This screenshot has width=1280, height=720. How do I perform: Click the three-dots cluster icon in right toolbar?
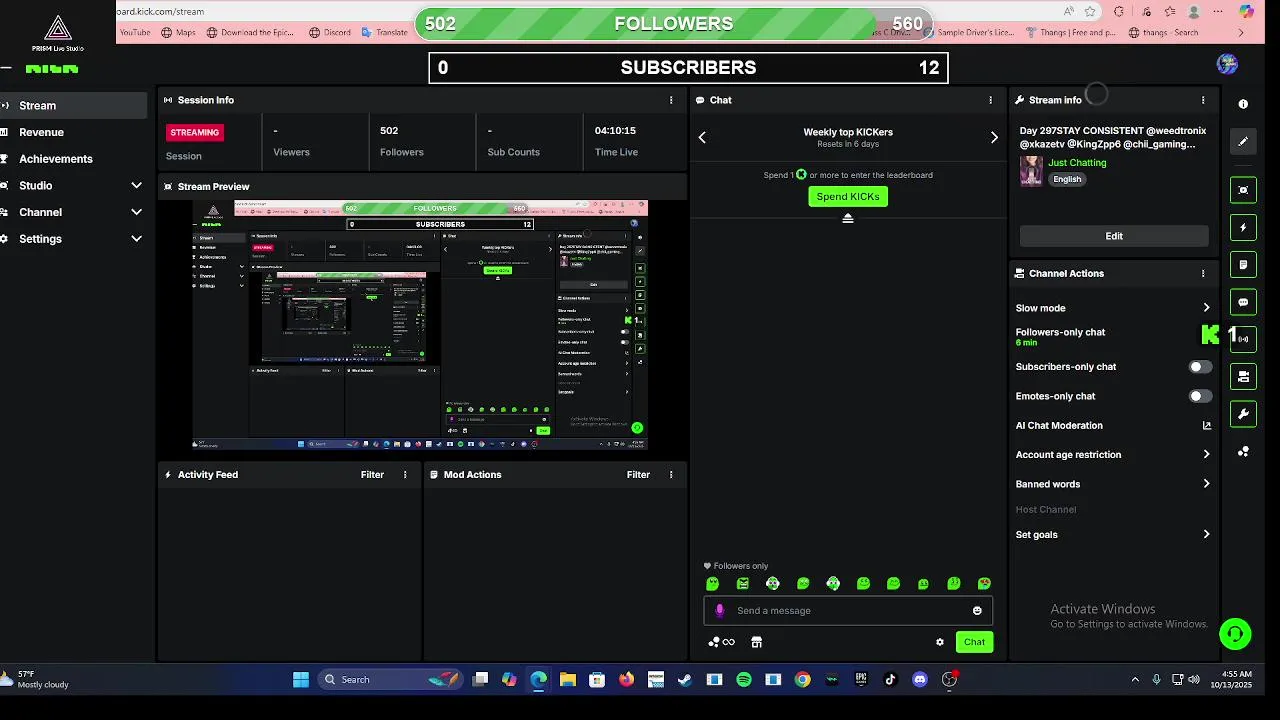(x=1243, y=452)
